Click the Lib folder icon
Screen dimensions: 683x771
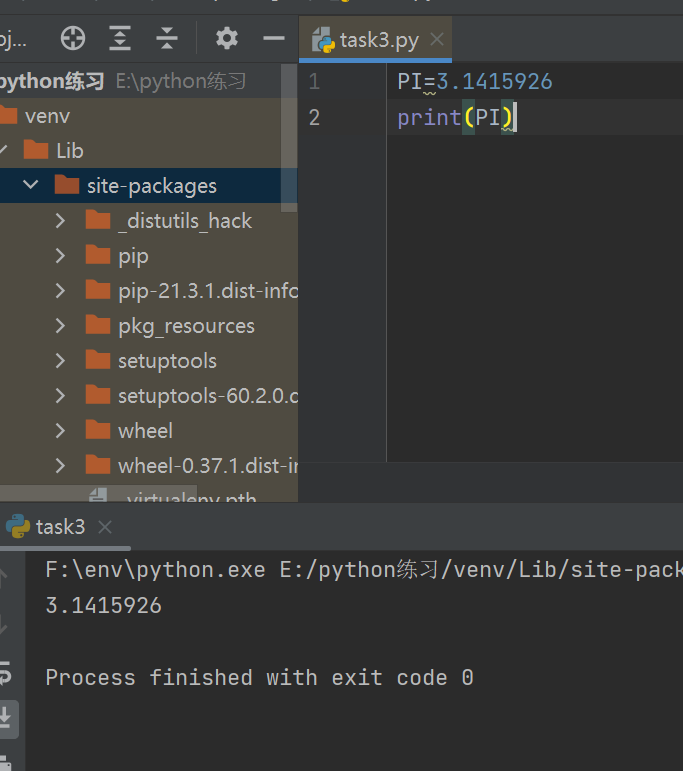tap(36, 149)
